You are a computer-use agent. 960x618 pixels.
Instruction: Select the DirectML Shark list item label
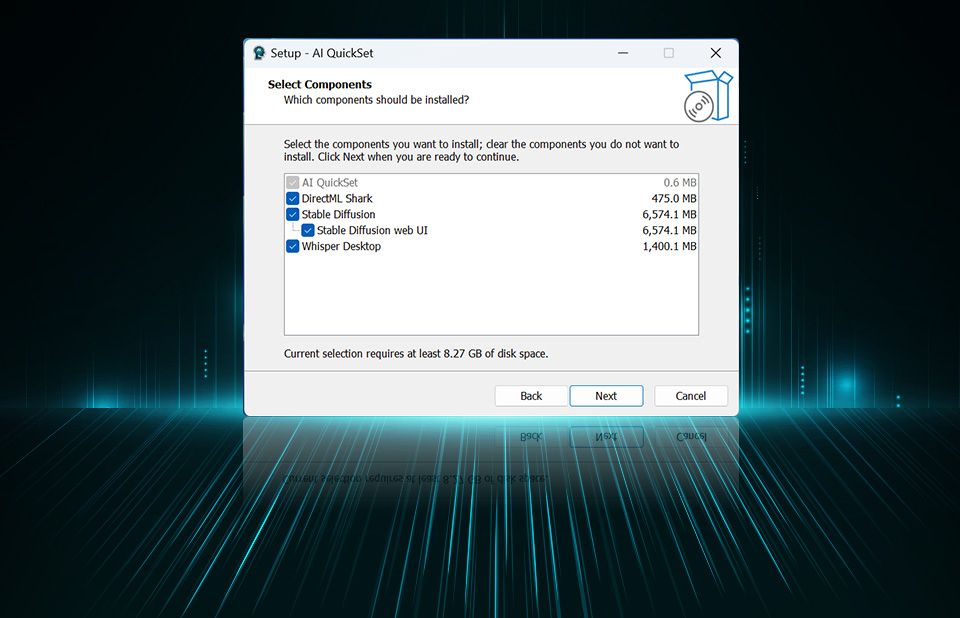(x=337, y=199)
